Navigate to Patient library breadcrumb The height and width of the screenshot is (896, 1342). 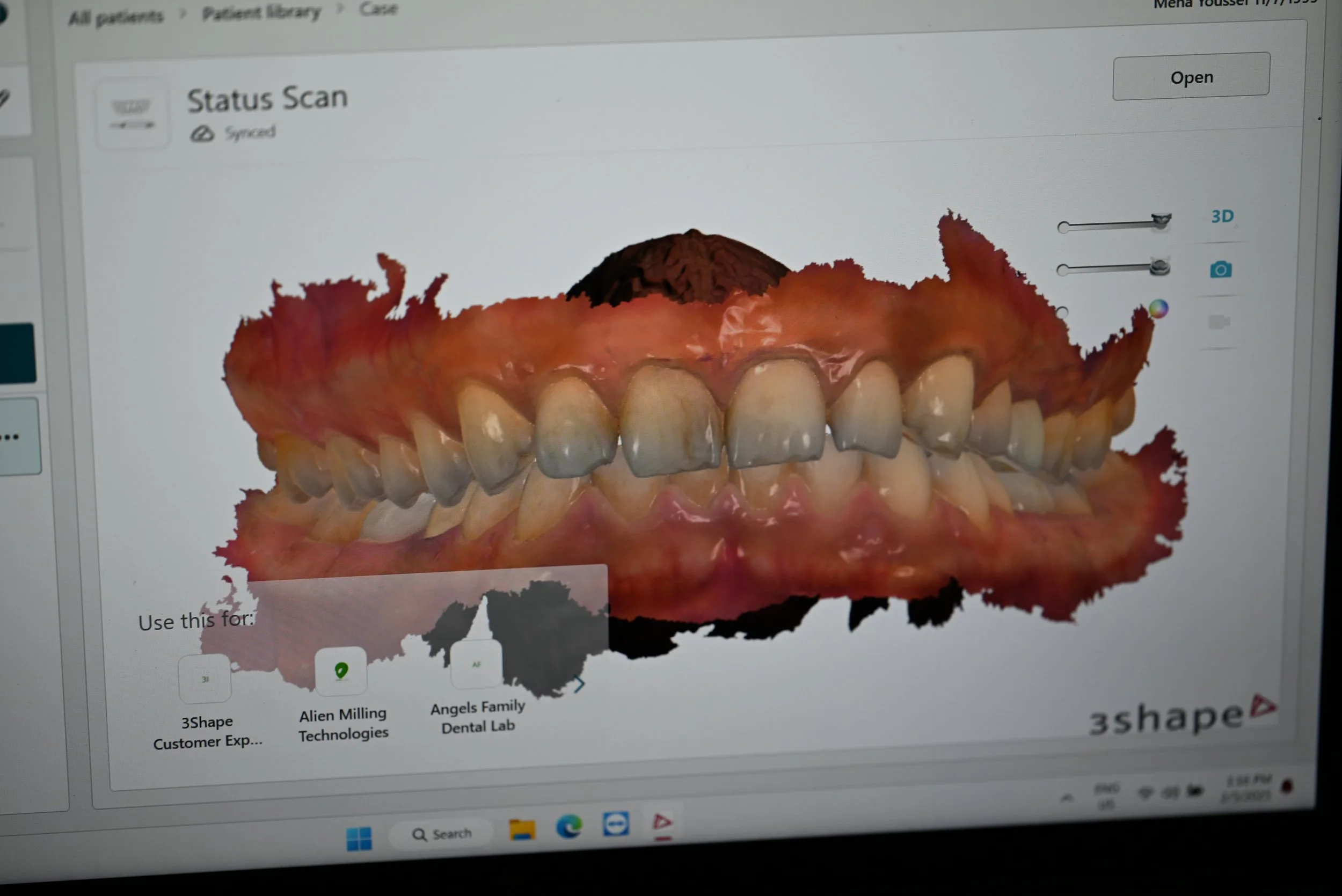tap(261, 12)
